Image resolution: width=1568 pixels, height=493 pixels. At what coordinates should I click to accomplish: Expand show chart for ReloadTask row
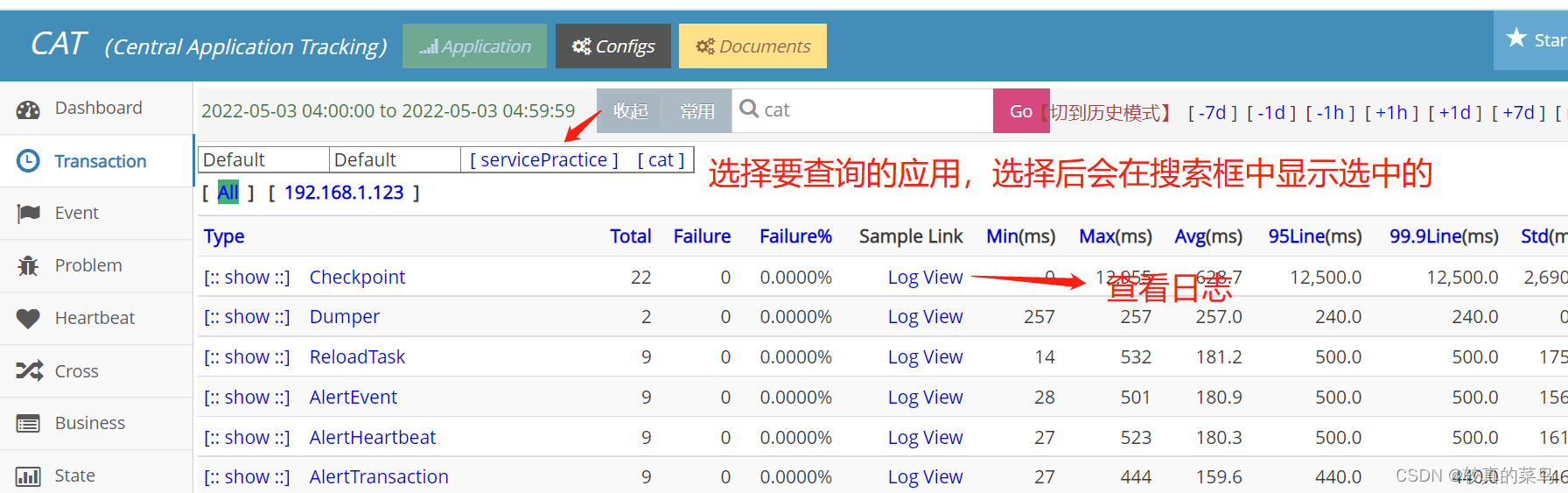247,357
